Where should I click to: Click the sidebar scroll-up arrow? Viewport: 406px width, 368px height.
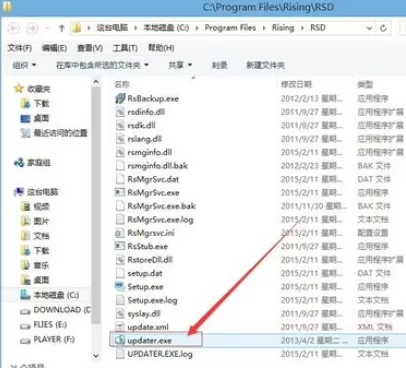click(96, 82)
